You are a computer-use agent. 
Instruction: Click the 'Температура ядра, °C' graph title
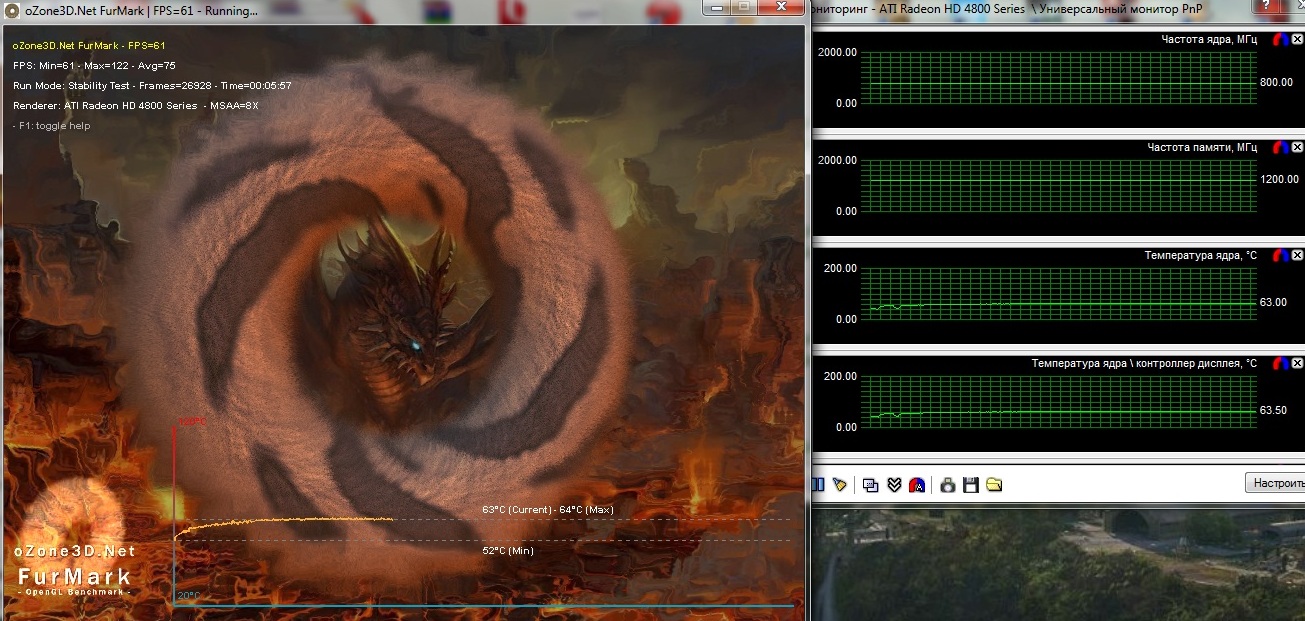tap(1200, 256)
